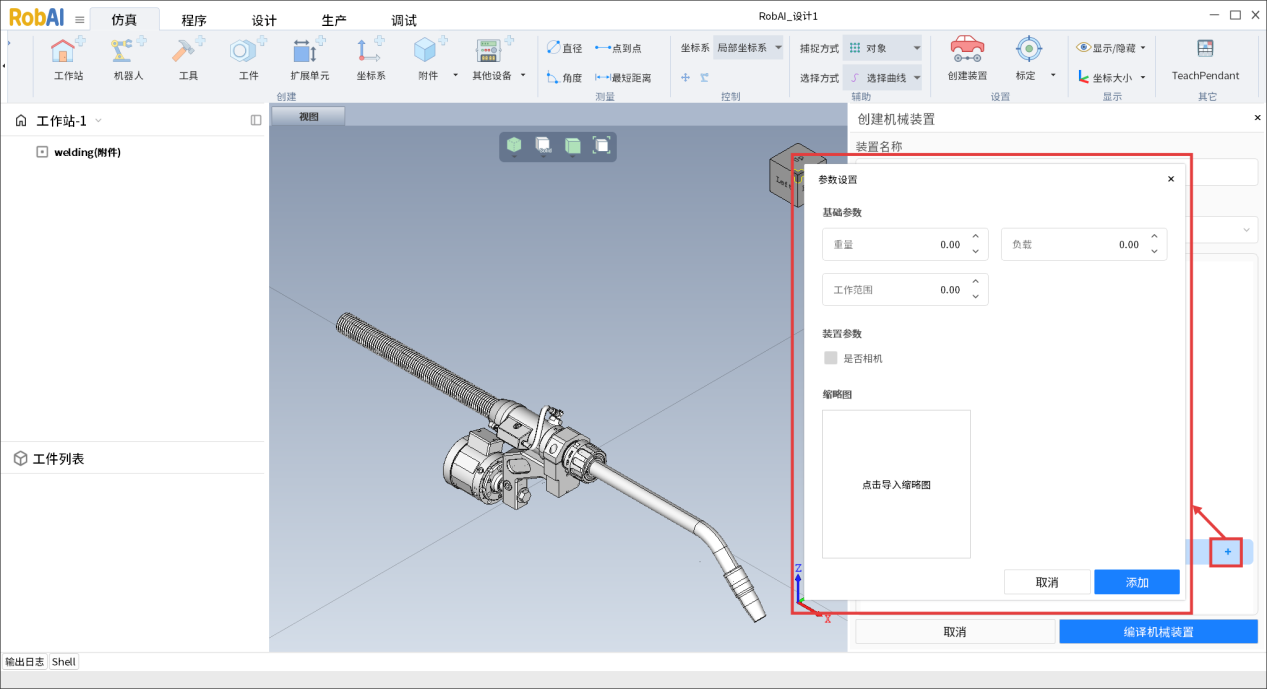Expand the 标定 dropdown arrow

1052,75
